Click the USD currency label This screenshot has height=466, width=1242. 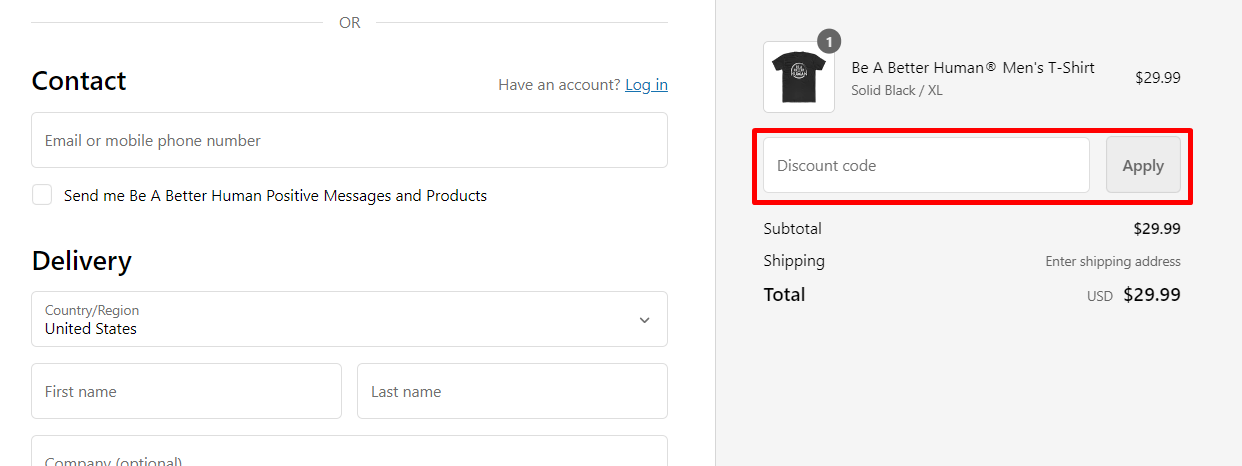pyautogui.click(x=1100, y=296)
